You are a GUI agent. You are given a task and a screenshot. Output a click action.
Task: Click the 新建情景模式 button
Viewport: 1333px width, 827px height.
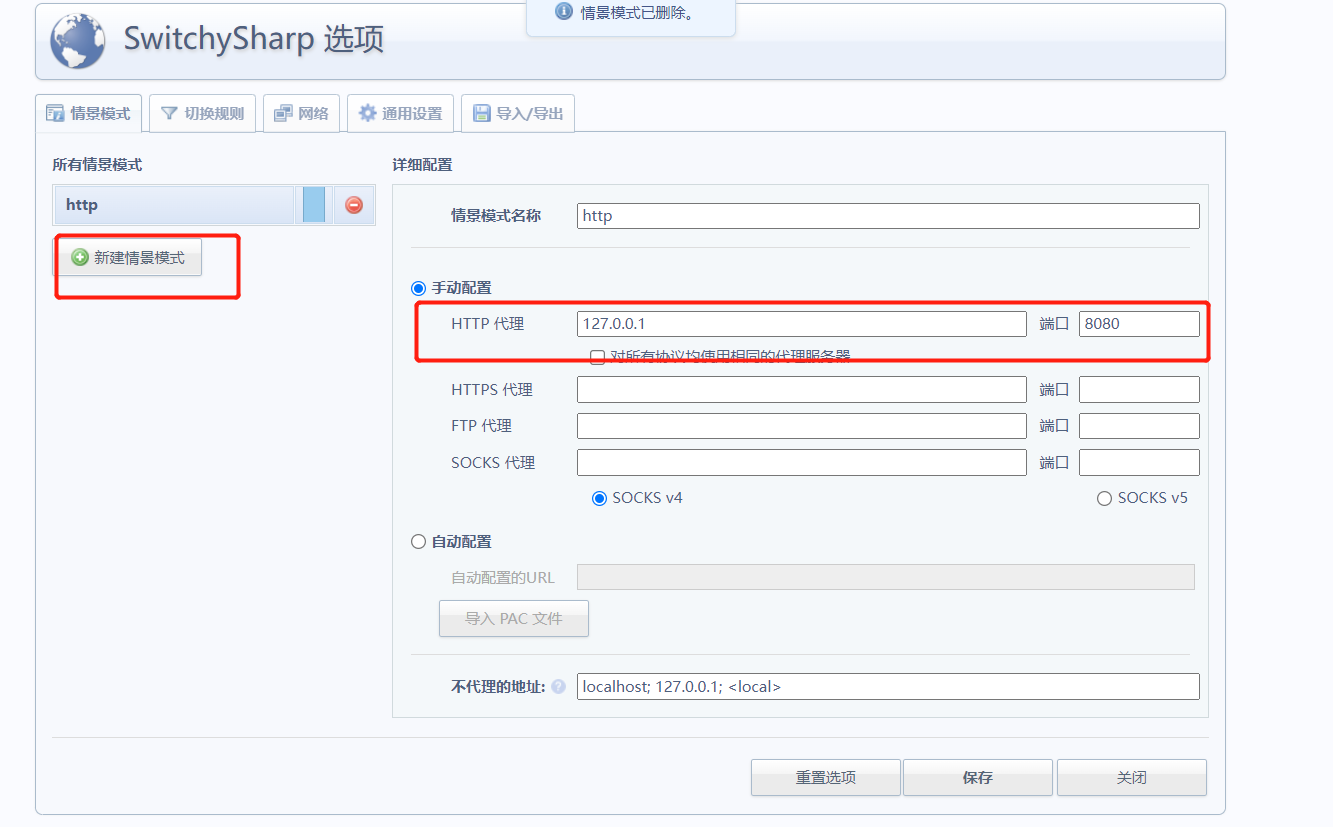point(129,257)
